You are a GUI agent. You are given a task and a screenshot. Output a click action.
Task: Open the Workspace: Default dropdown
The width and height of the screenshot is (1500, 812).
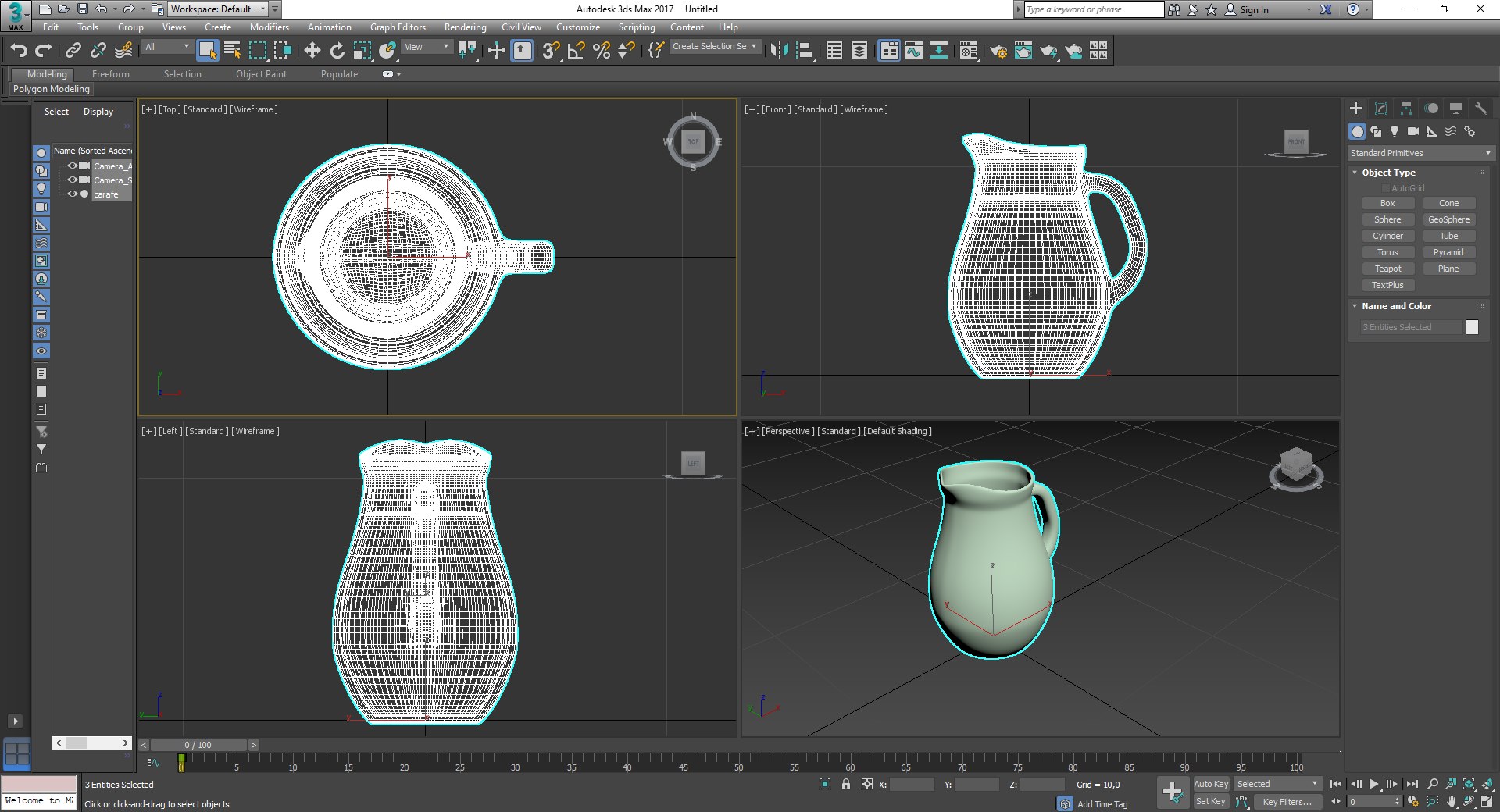[218, 9]
